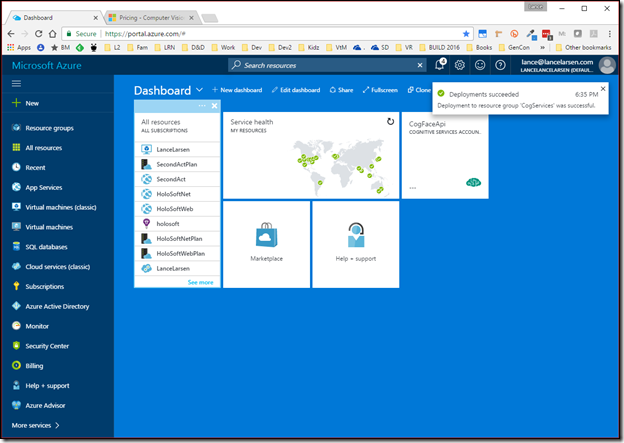624x443 pixels.
Task: Open the BUILD 2016 bookmarks folder
Action: coord(440,47)
